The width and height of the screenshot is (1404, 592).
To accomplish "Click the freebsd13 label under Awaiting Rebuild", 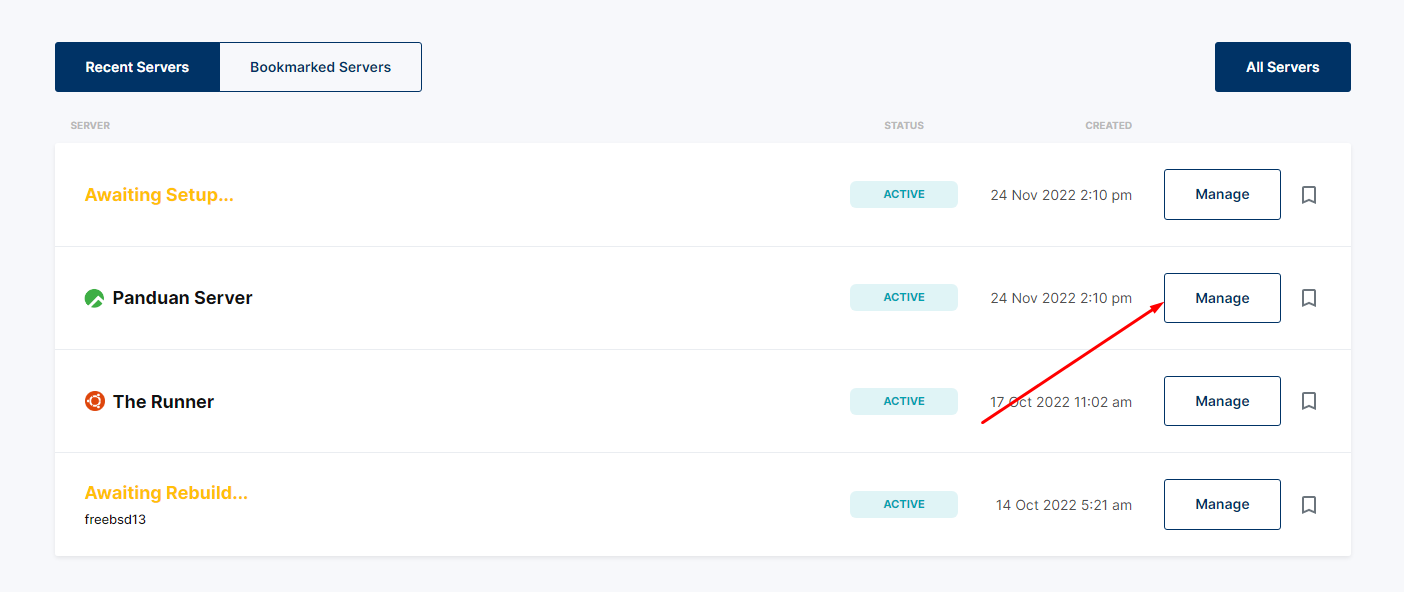I will (115, 519).
